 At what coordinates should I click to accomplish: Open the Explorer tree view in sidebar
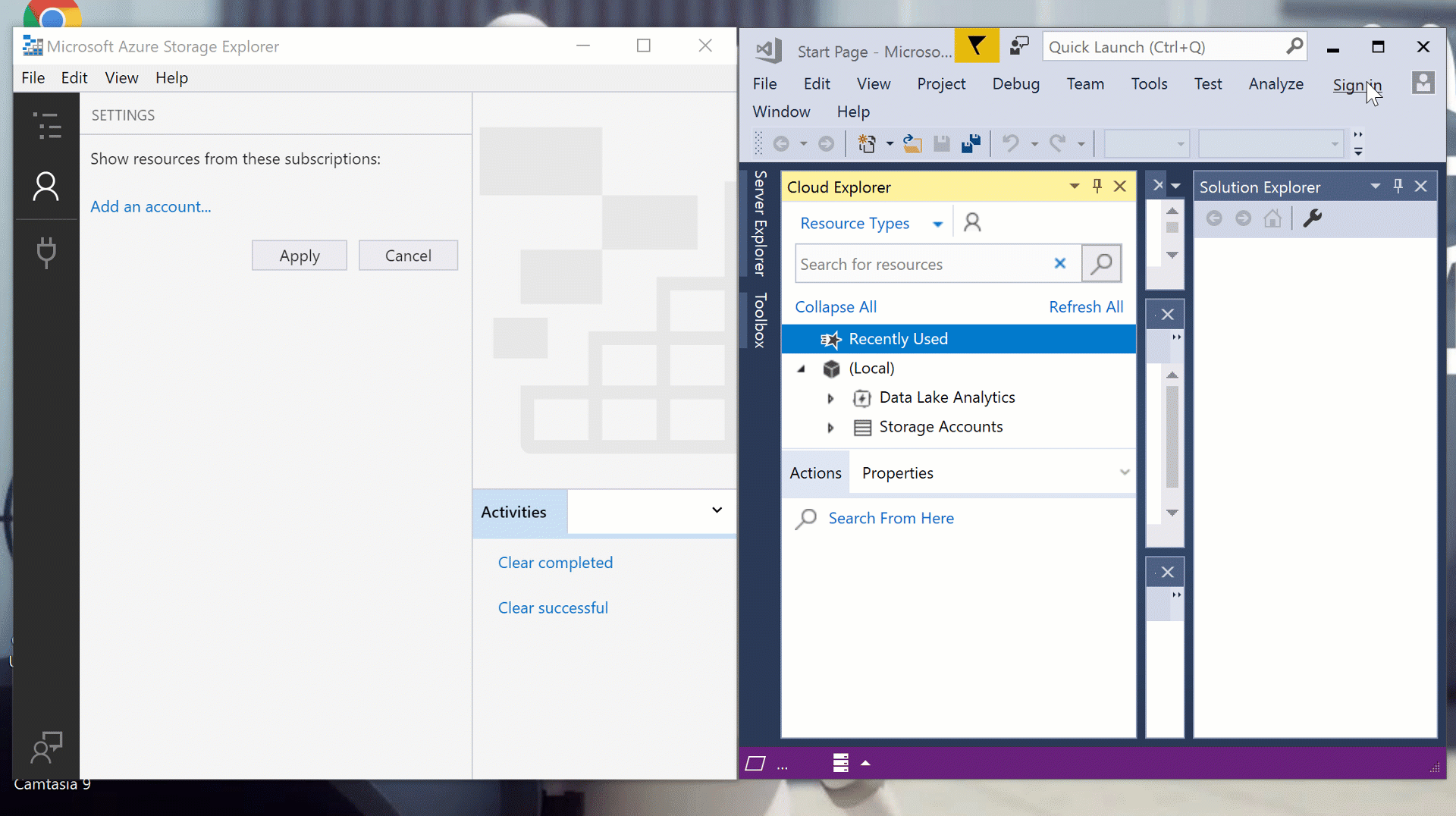pos(46,126)
